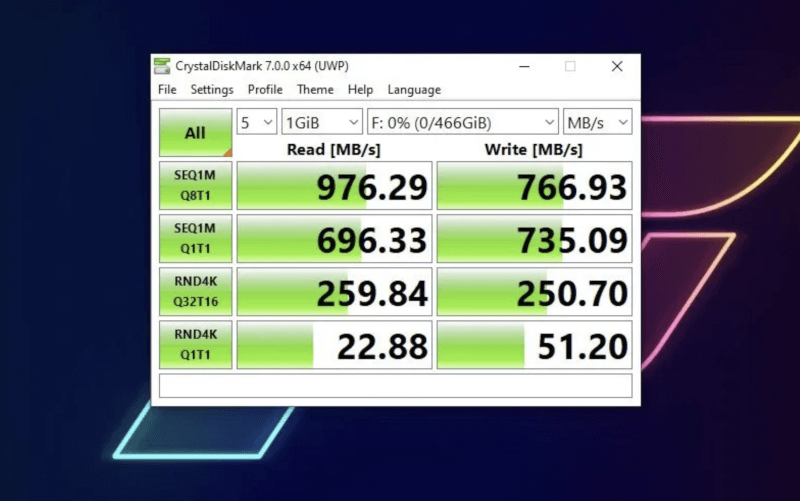Open the File menu
800x501 pixels.
point(167,90)
